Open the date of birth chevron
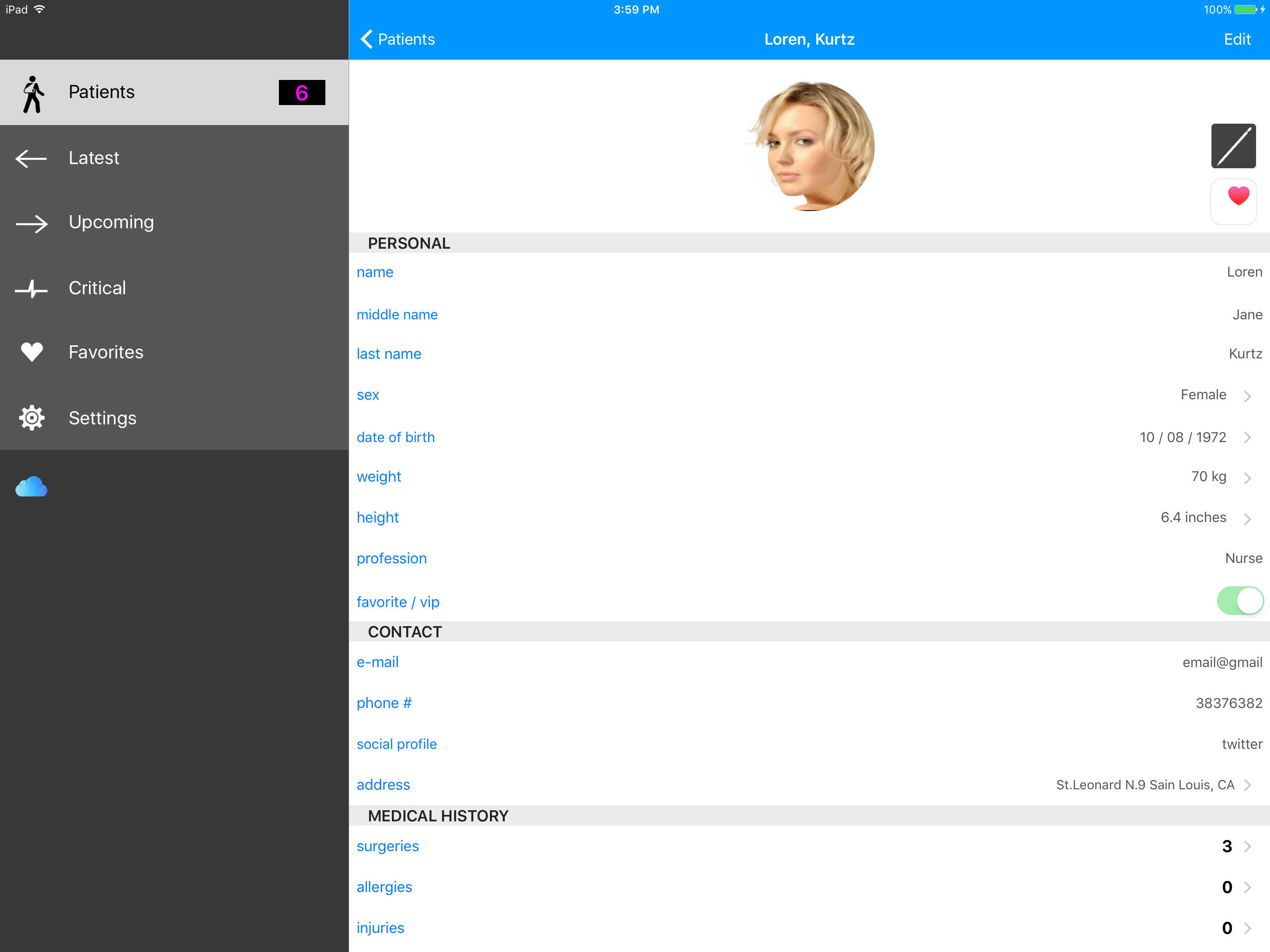This screenshot has width=1270, height=952. (1247, 437)
